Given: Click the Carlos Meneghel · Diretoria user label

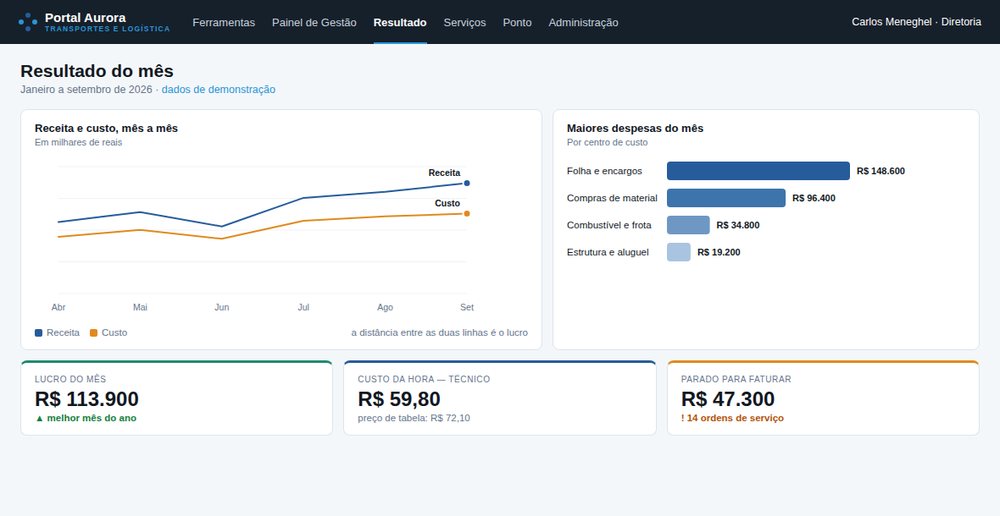Looking at the screenshot, I should click(x=916, y=22).
